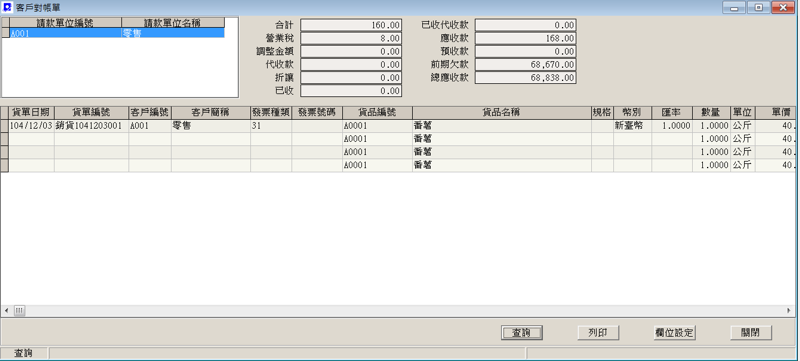
Task: Click the 單位 column header
Action: [743, 113]
